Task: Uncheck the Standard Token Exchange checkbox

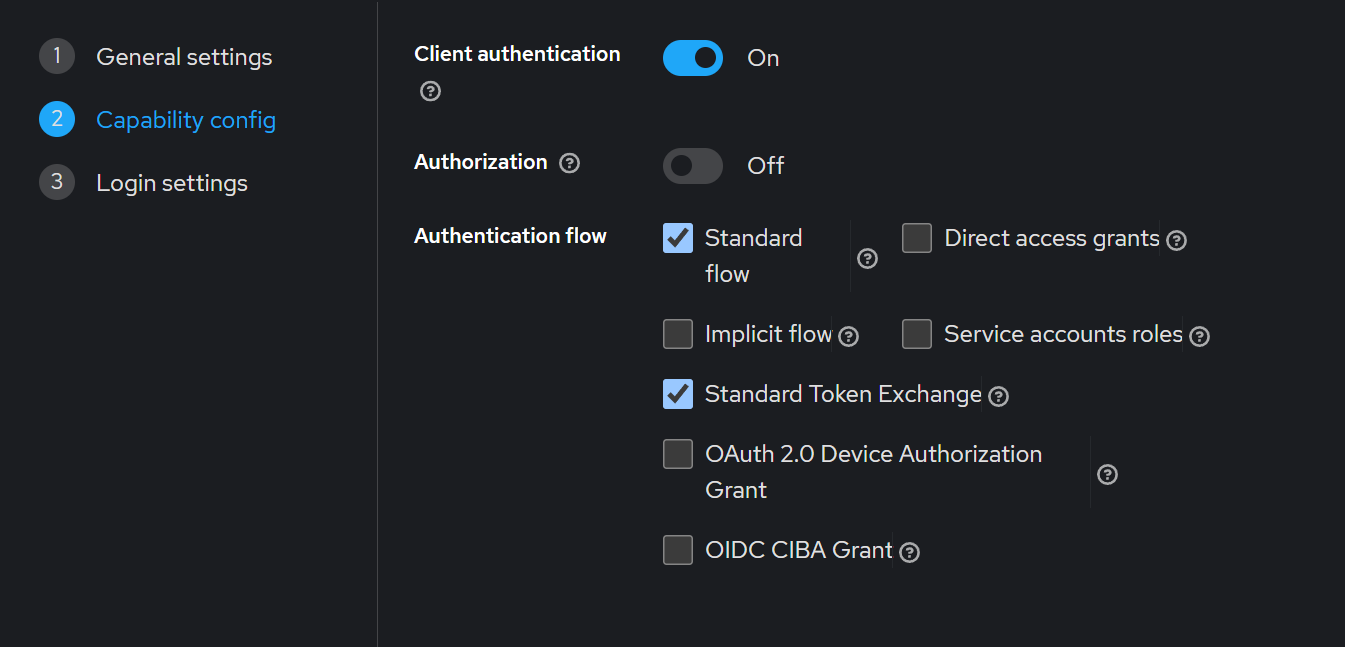Action: pyautogui.click(x=678, y=394)
